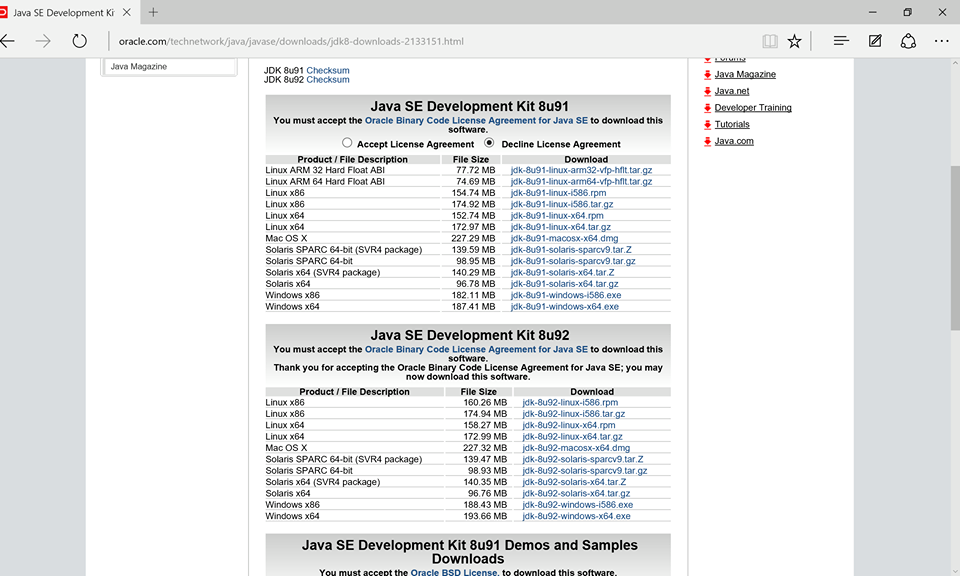
Task: Select Accept License Agreement radio for 8u91
Action: point(347,143)
